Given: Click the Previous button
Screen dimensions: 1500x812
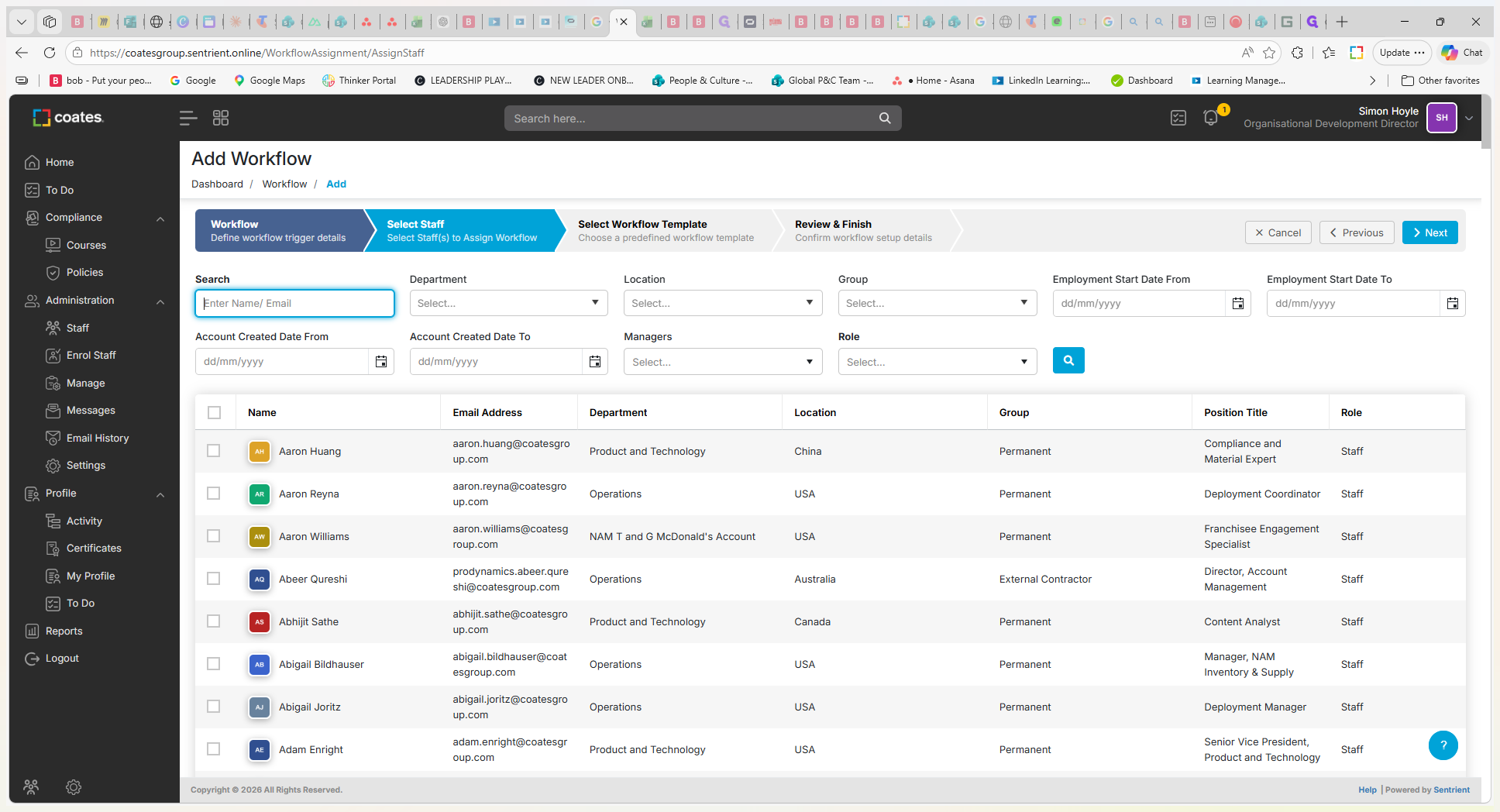Looking at the screenshot, I should [1357, 232].
